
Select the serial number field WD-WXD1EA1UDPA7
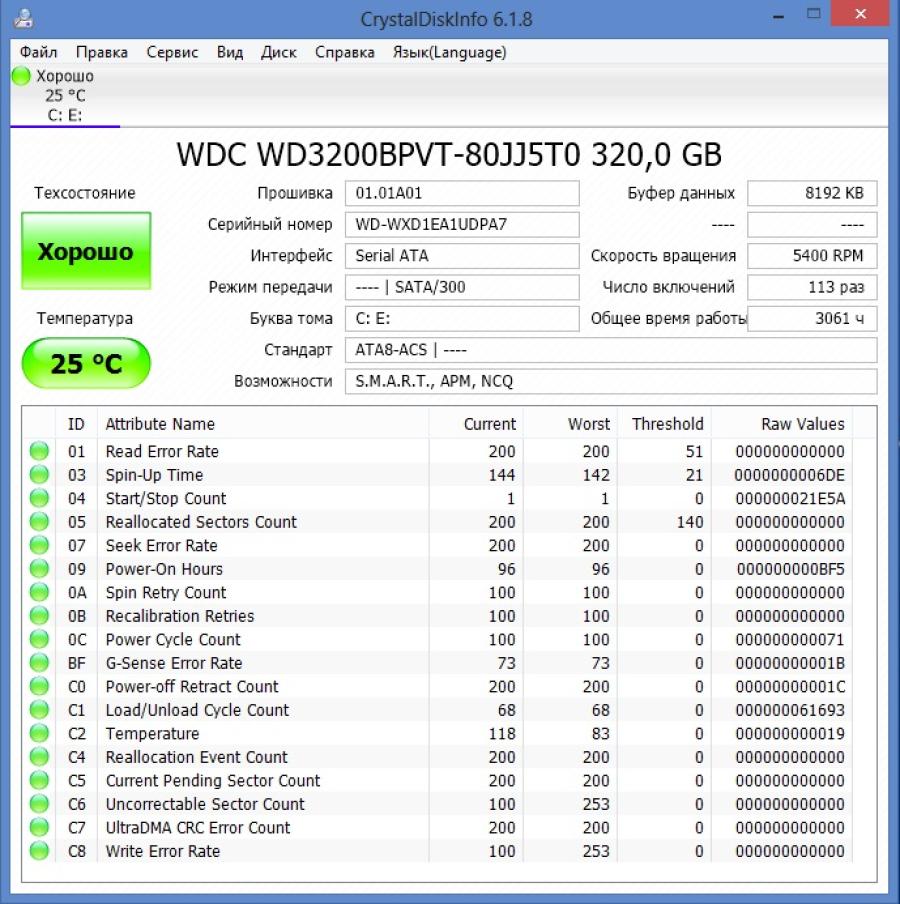[462, 224]
